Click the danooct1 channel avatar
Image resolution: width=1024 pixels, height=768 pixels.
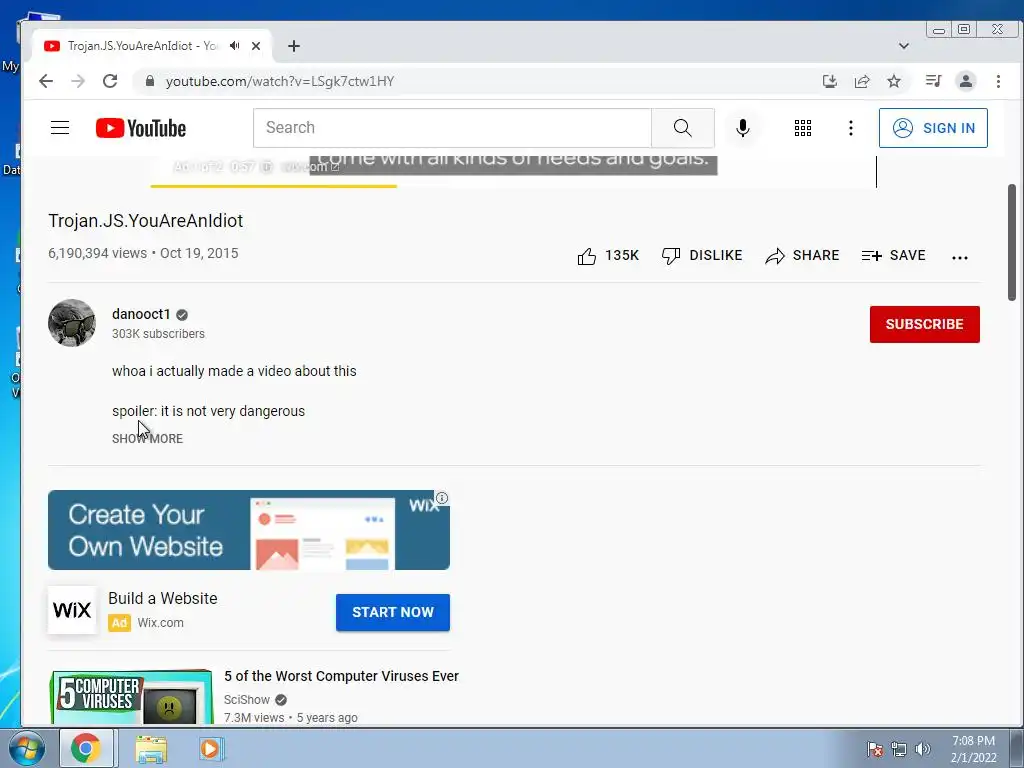72,323
